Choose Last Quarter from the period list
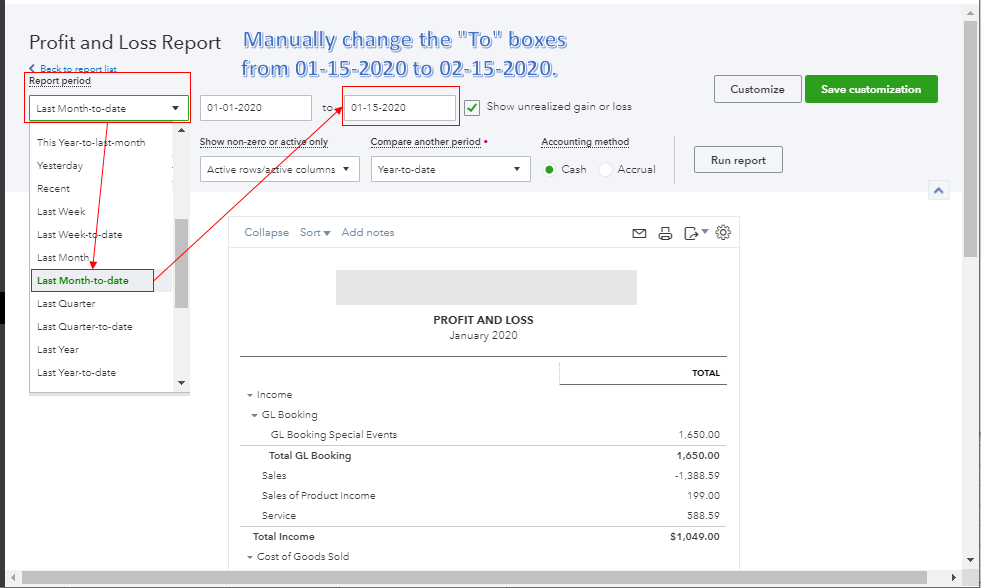Screen dimensions: 981x588 point(66,304)
